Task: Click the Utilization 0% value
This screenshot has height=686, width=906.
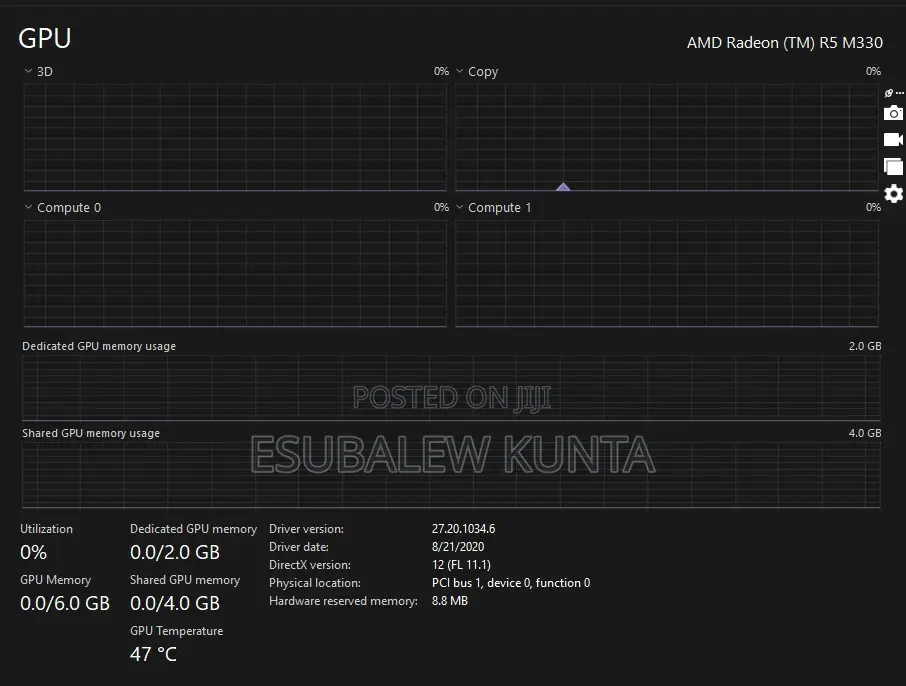Action: (x=34, y=552)
